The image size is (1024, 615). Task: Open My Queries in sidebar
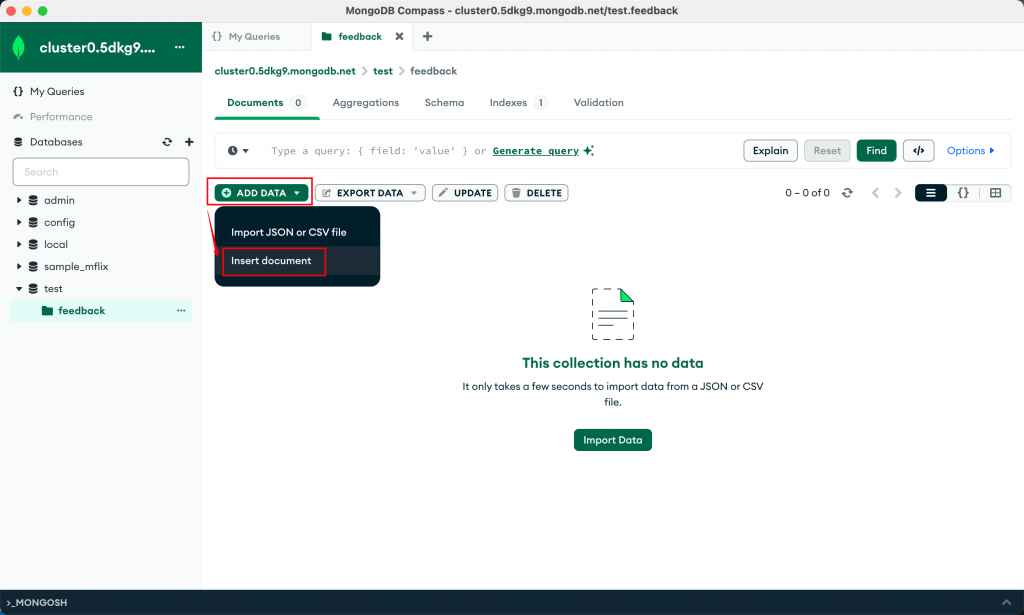pyautogui.click(x=57, y=91)
